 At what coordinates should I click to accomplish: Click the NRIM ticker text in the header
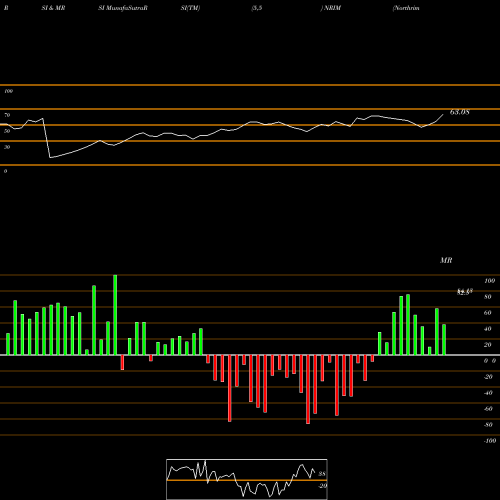pos(332,8)
